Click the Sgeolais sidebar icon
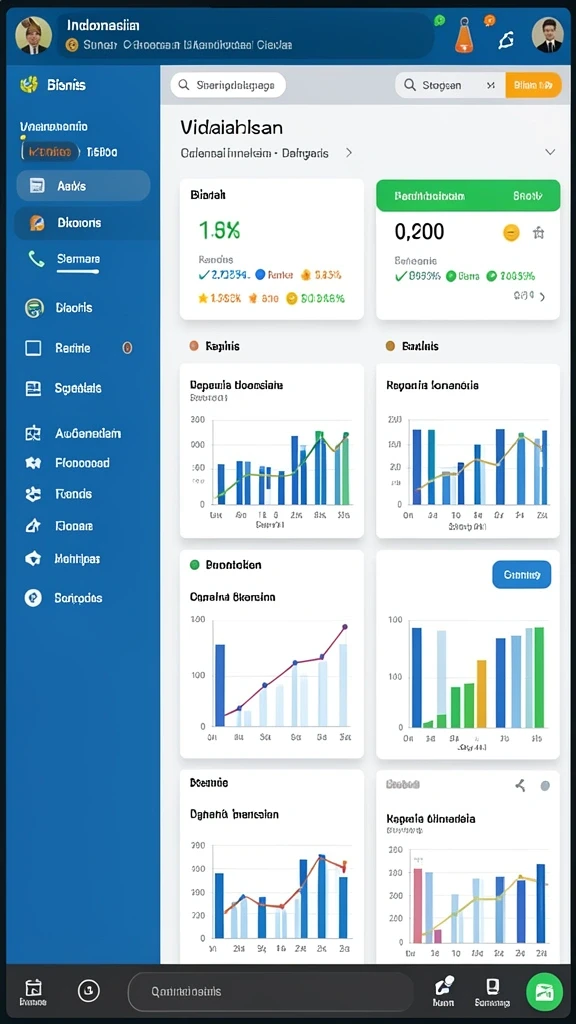This screenshot has height=1024, width=576. pyautogui.click(x=33, y=389)
